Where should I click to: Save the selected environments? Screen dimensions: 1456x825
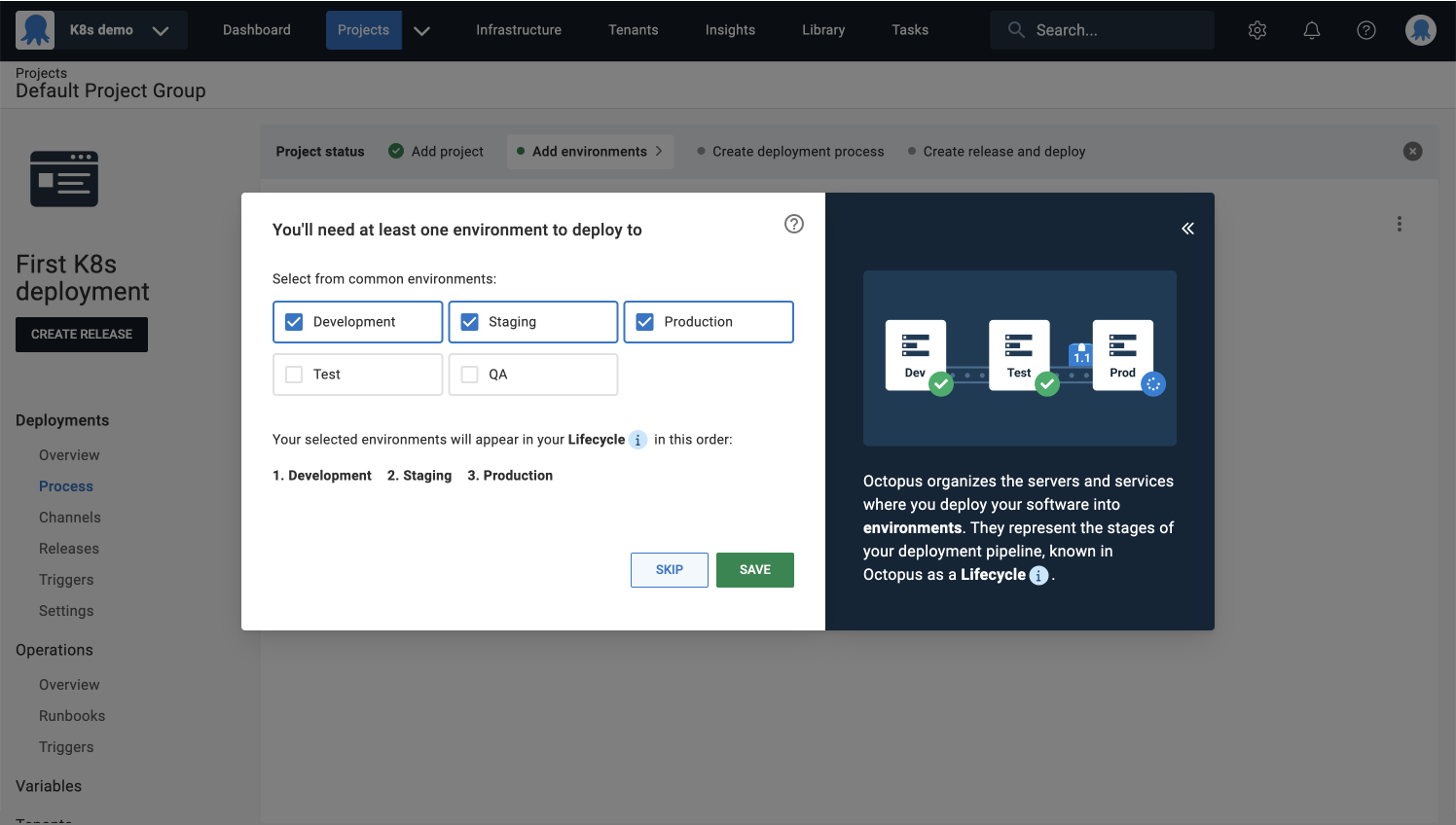(754, 570)
